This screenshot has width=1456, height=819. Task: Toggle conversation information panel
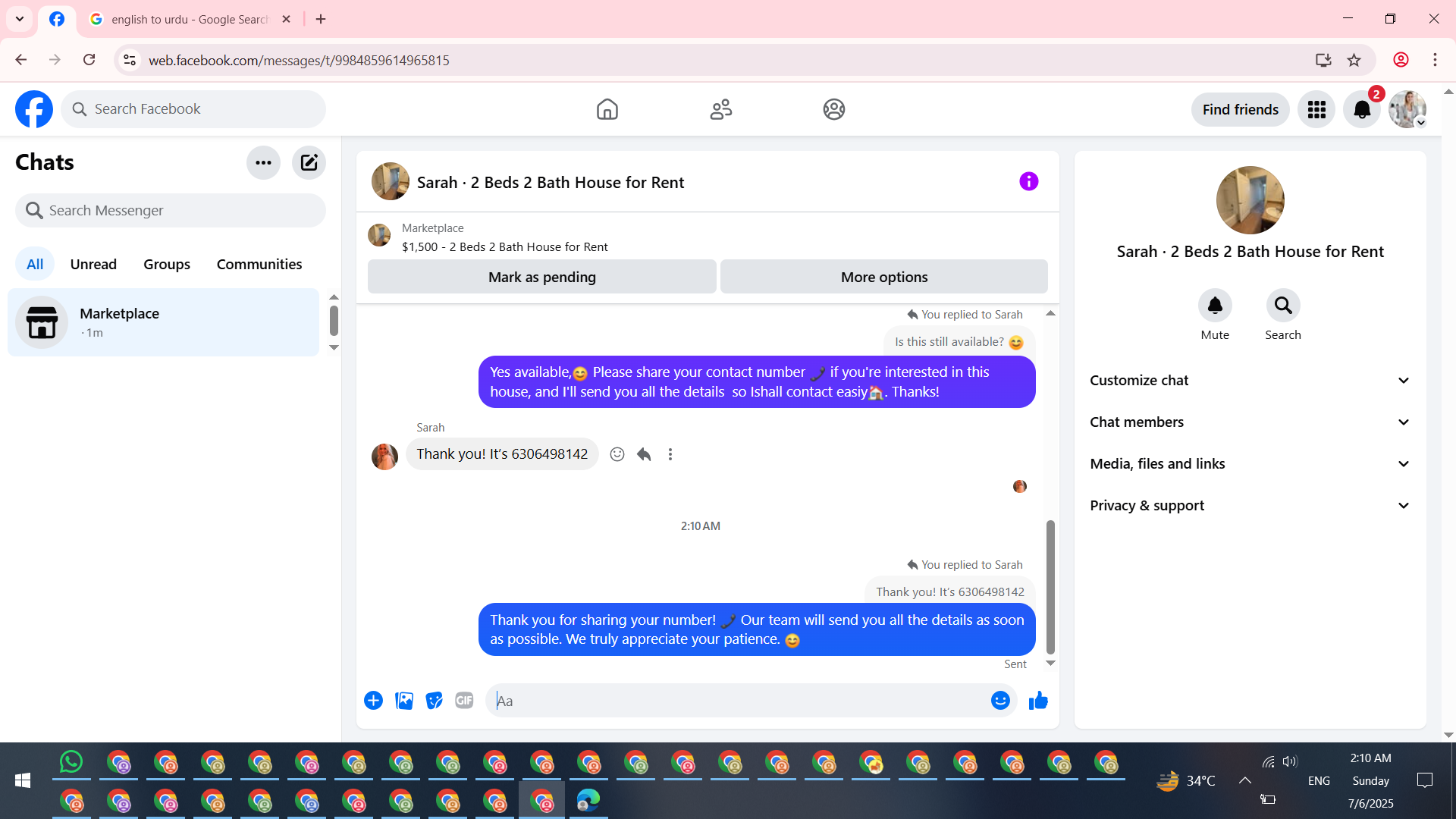pos(1028,181)
